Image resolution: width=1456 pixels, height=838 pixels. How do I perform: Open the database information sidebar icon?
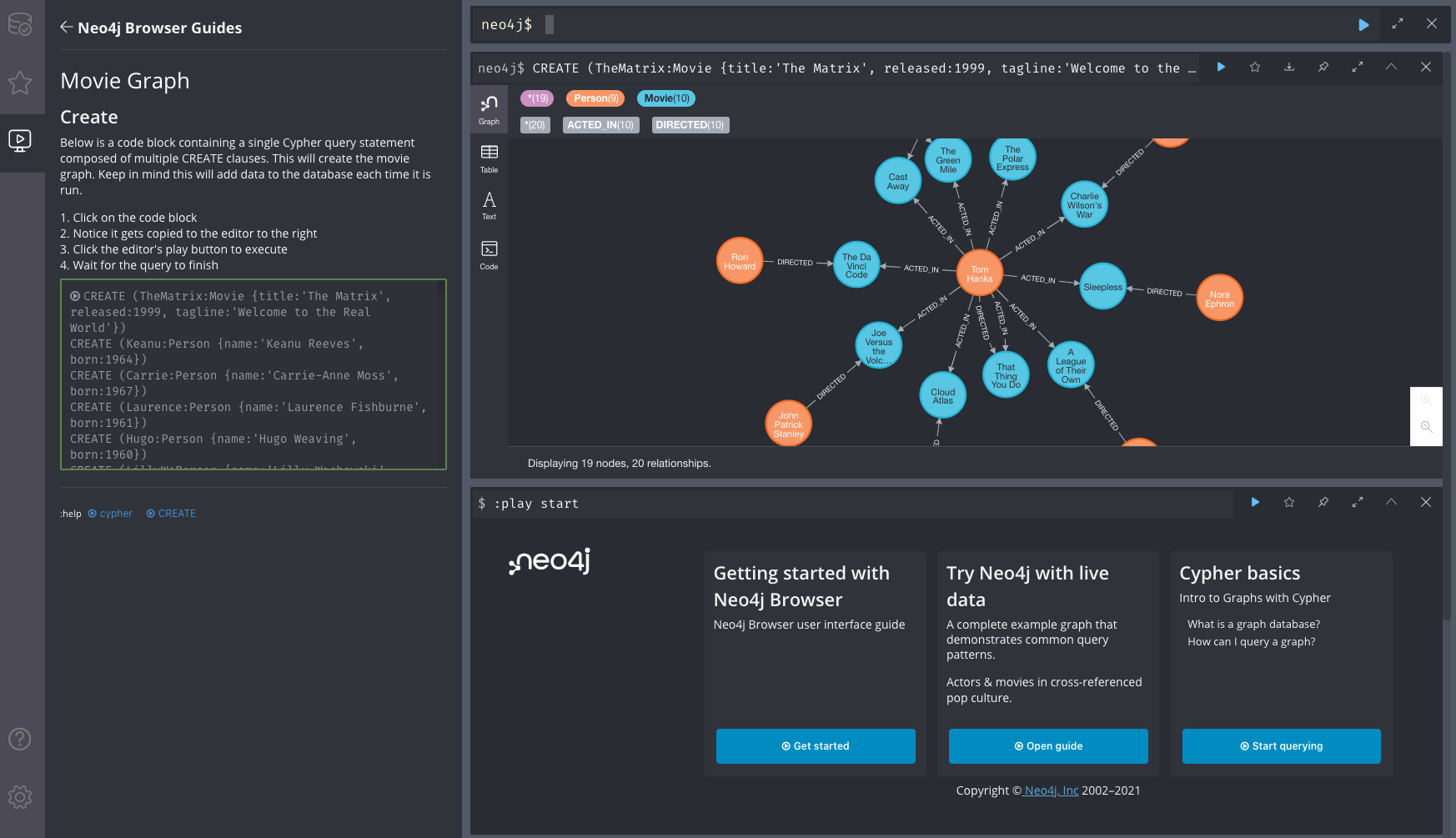[x=20, y=24]
